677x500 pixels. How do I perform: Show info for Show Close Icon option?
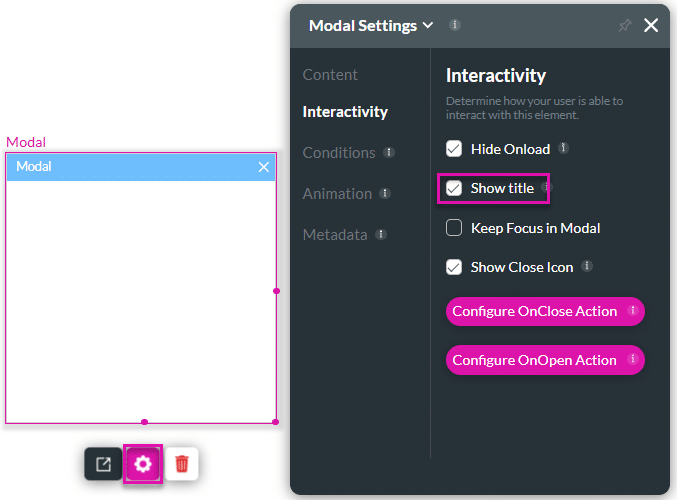pyautogui.click(x=586, y=266)
